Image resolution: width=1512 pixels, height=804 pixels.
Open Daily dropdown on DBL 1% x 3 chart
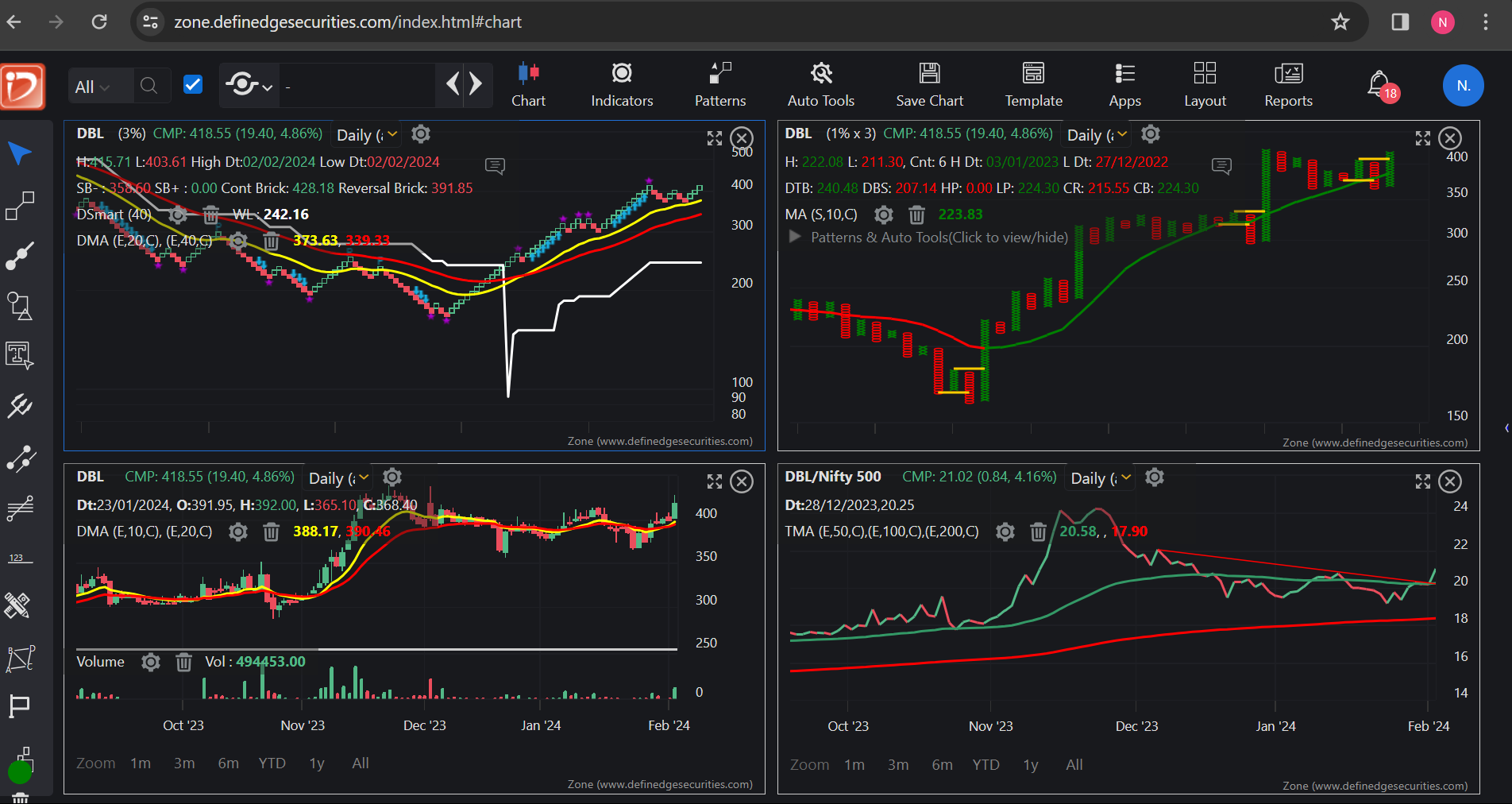tap(1097, 135)
